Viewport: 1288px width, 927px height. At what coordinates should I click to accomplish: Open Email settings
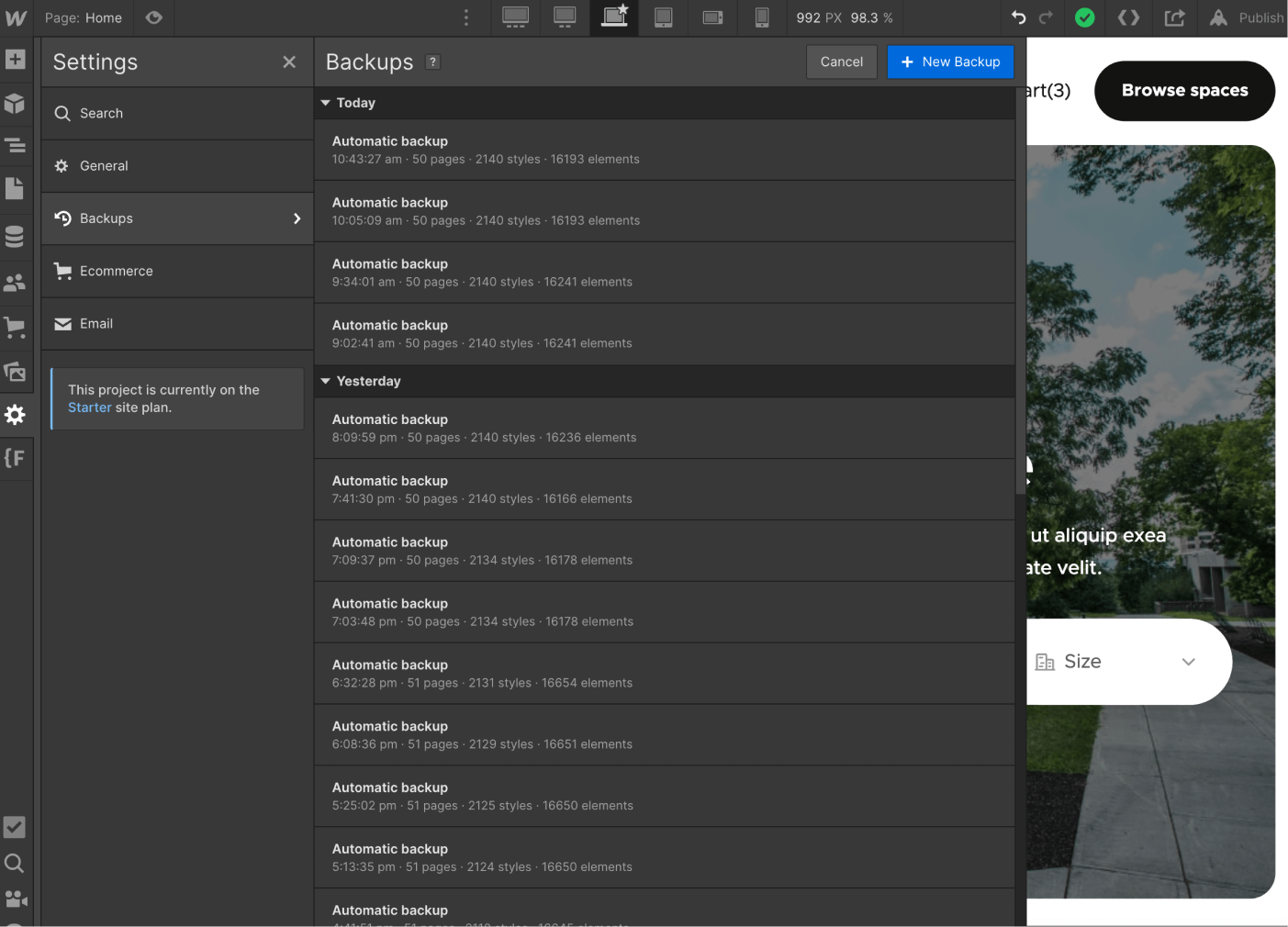point(177,323)
